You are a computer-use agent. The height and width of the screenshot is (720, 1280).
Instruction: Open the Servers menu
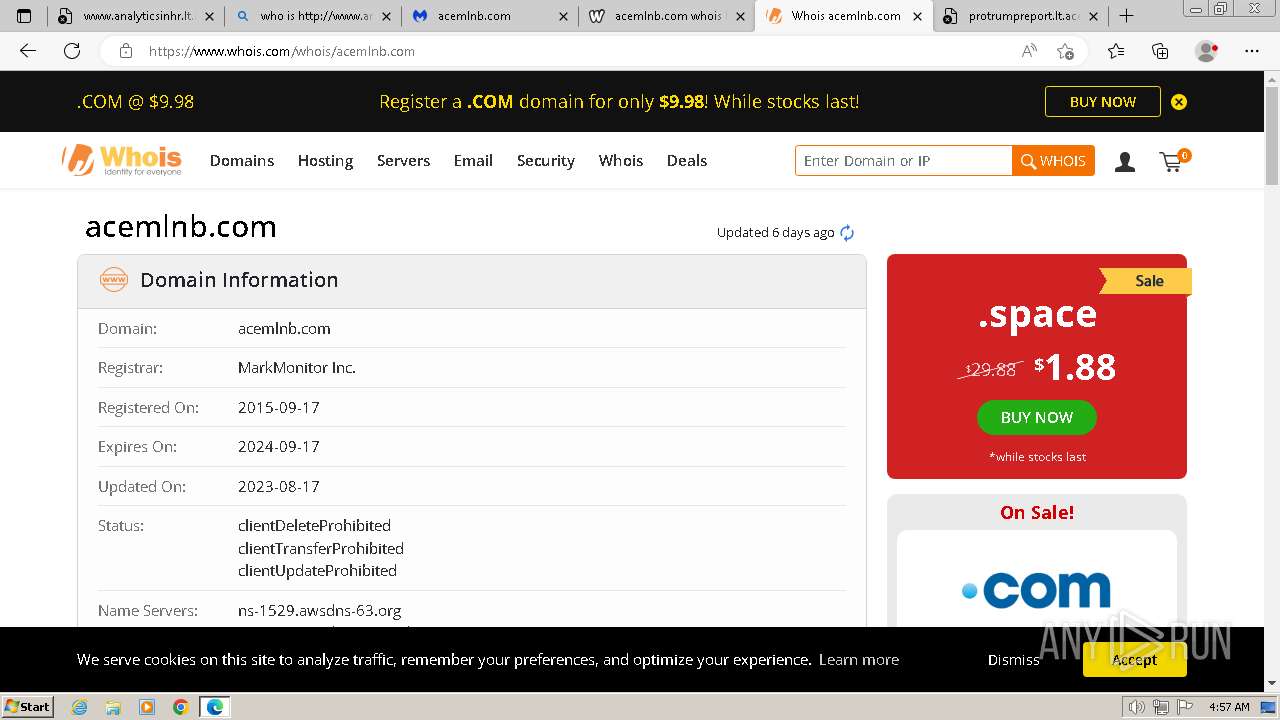click(403, 160)
